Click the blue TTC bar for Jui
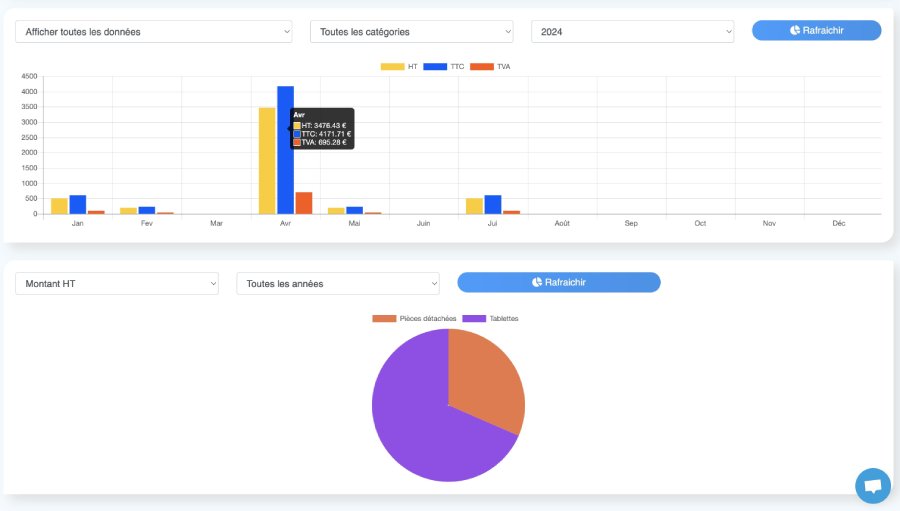The image size is (900, 511). click(492, 205)
